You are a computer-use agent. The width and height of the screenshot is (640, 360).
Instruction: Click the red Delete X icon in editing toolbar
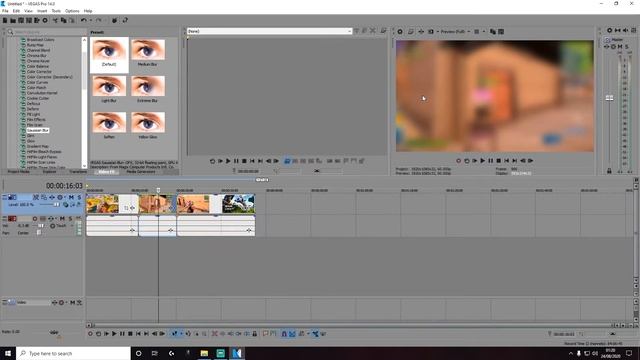pos(214,334)
